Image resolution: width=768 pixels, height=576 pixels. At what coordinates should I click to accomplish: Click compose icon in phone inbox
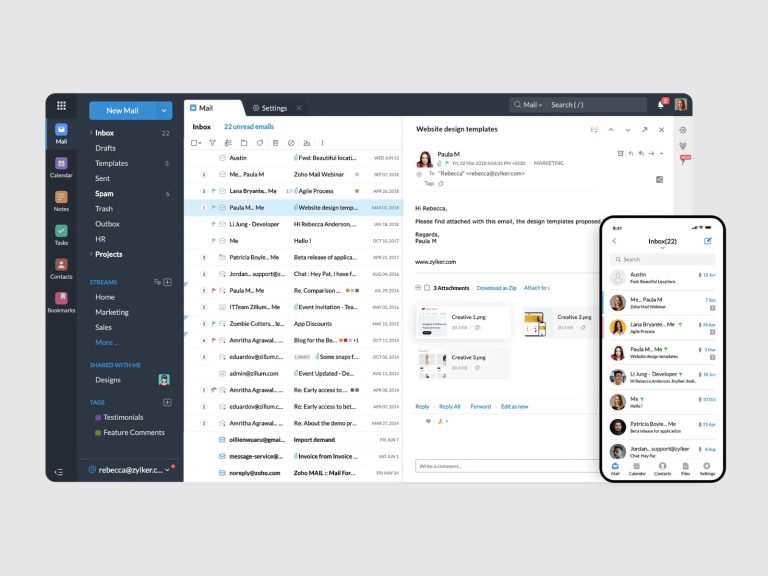tap(708, 241)
